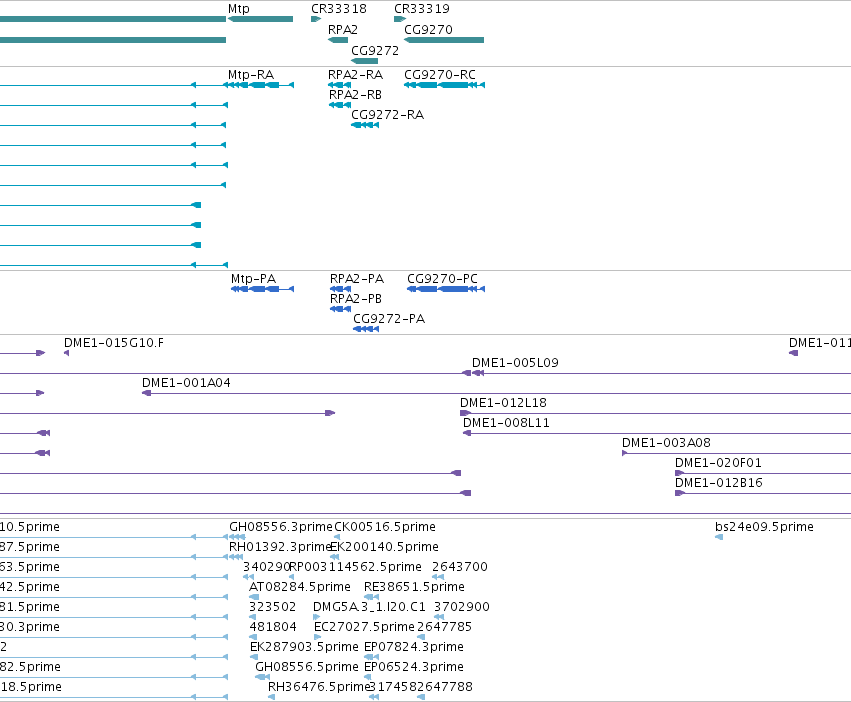
Task: Select the RPA2-RA transcript
Action: 339,85
